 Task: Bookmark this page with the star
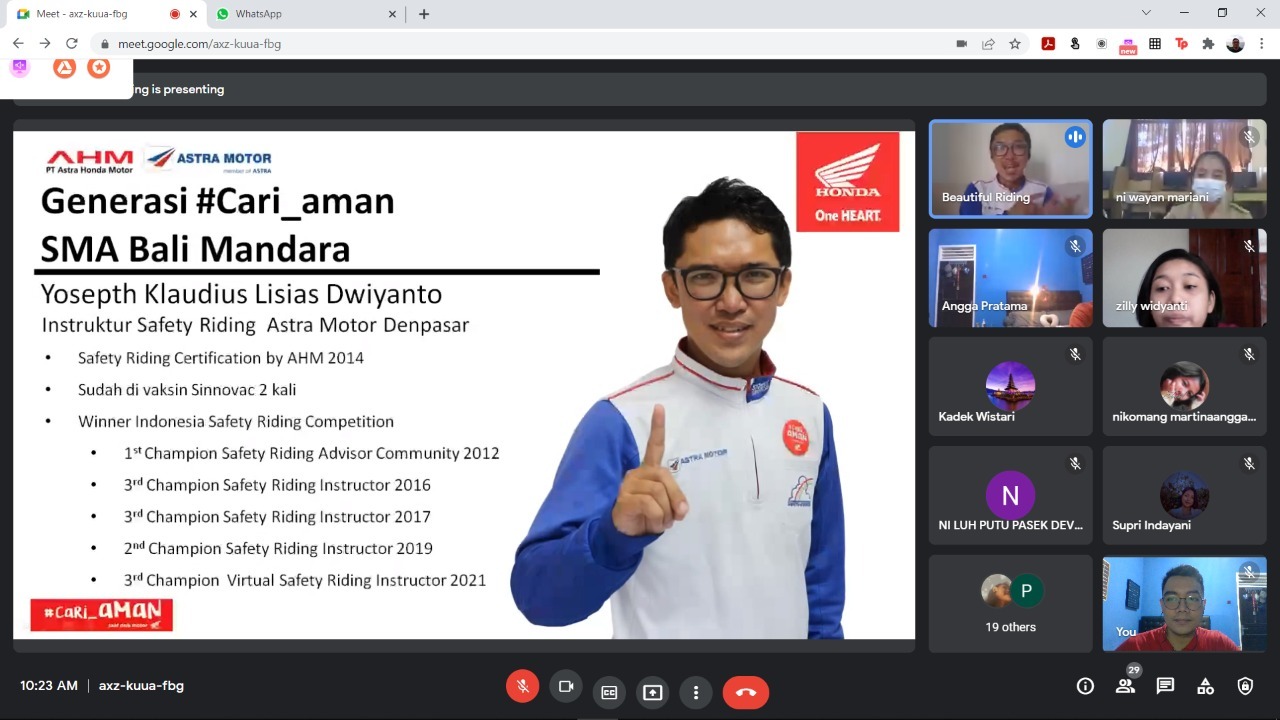pyautogui.click(x=1015, y=44)
